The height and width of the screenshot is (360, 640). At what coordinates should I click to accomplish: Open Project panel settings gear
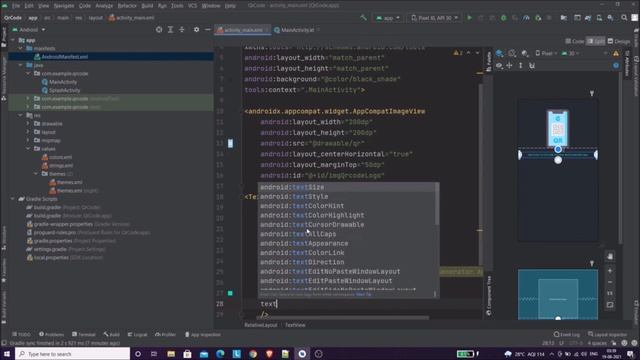point(196,30)
